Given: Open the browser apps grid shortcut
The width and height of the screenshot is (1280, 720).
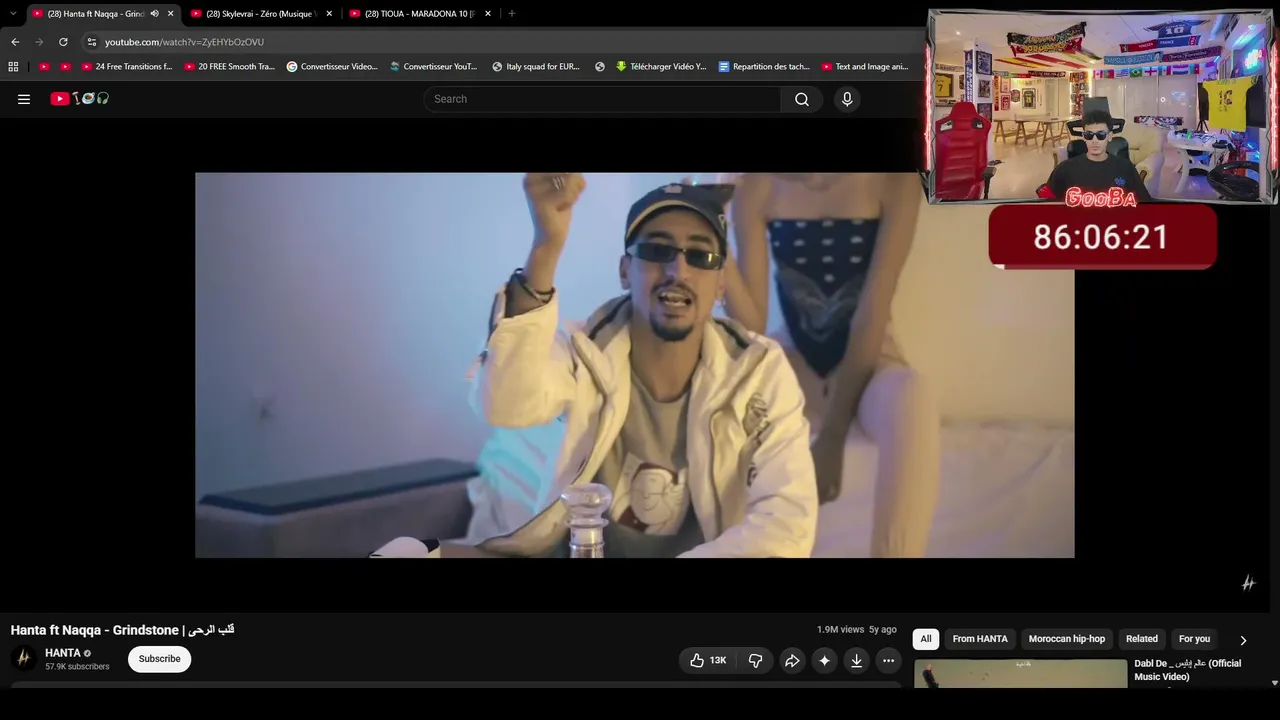Looking at the screenshot, I should 13,67.
